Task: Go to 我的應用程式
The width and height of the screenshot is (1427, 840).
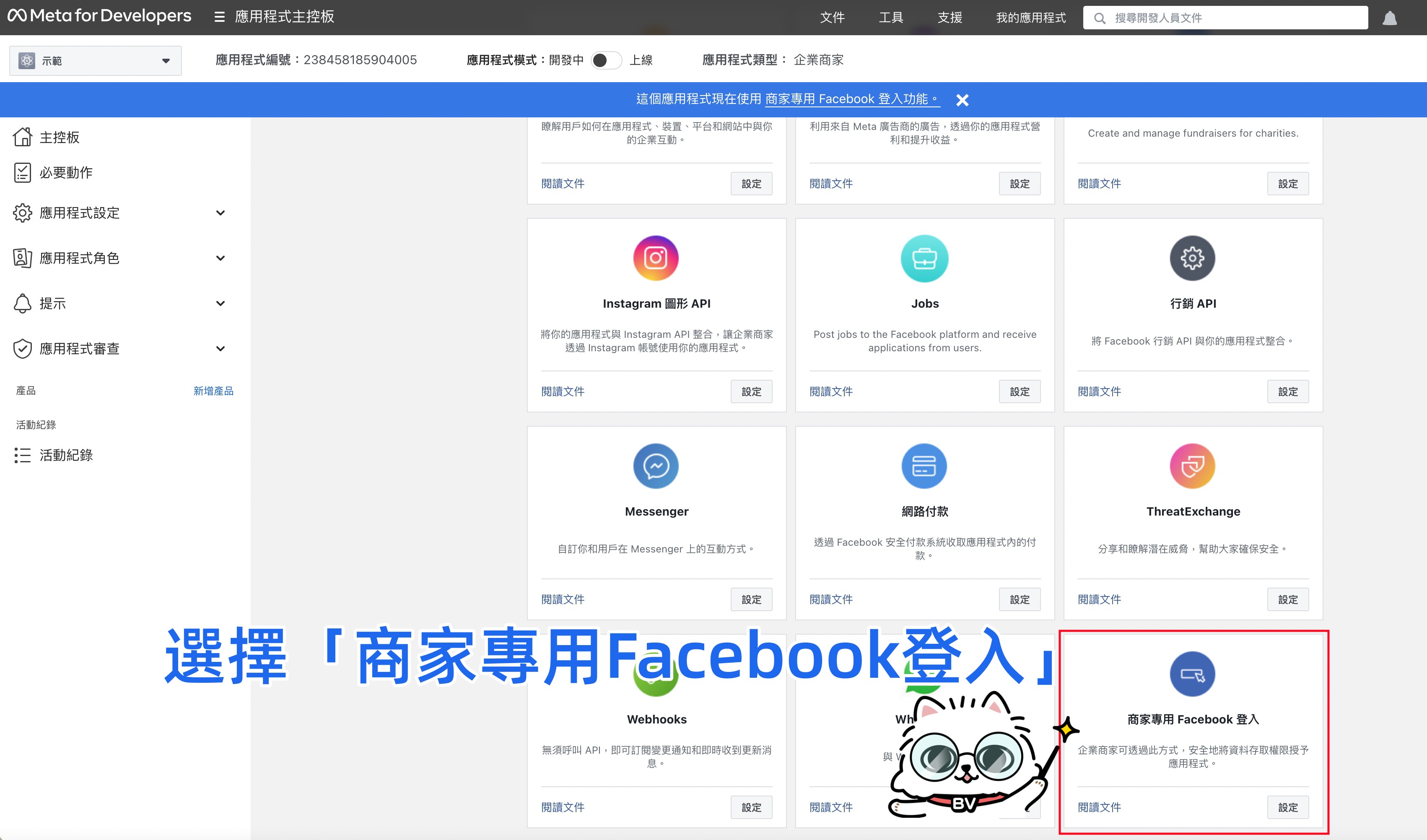Action: click(x=1030, y=18)
